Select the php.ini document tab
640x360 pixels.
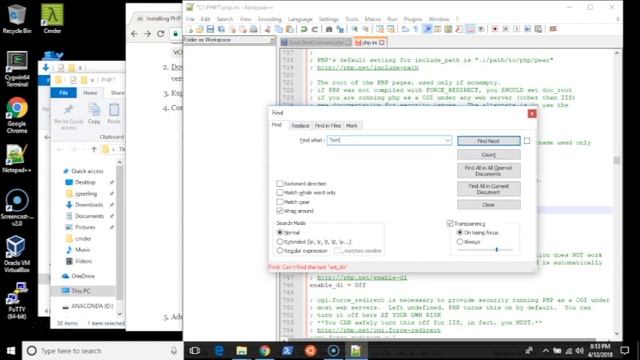[369, 42]
